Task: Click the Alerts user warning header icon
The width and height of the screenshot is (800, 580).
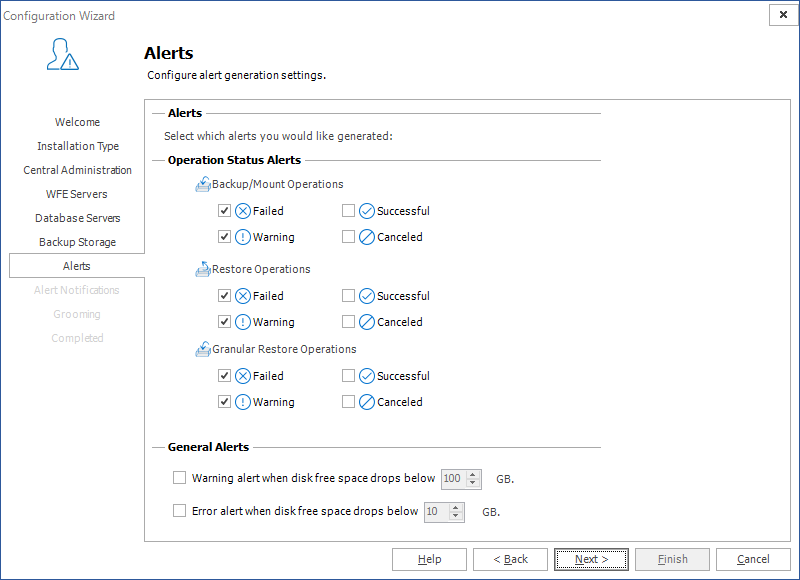Action: [x=62, y=55]
